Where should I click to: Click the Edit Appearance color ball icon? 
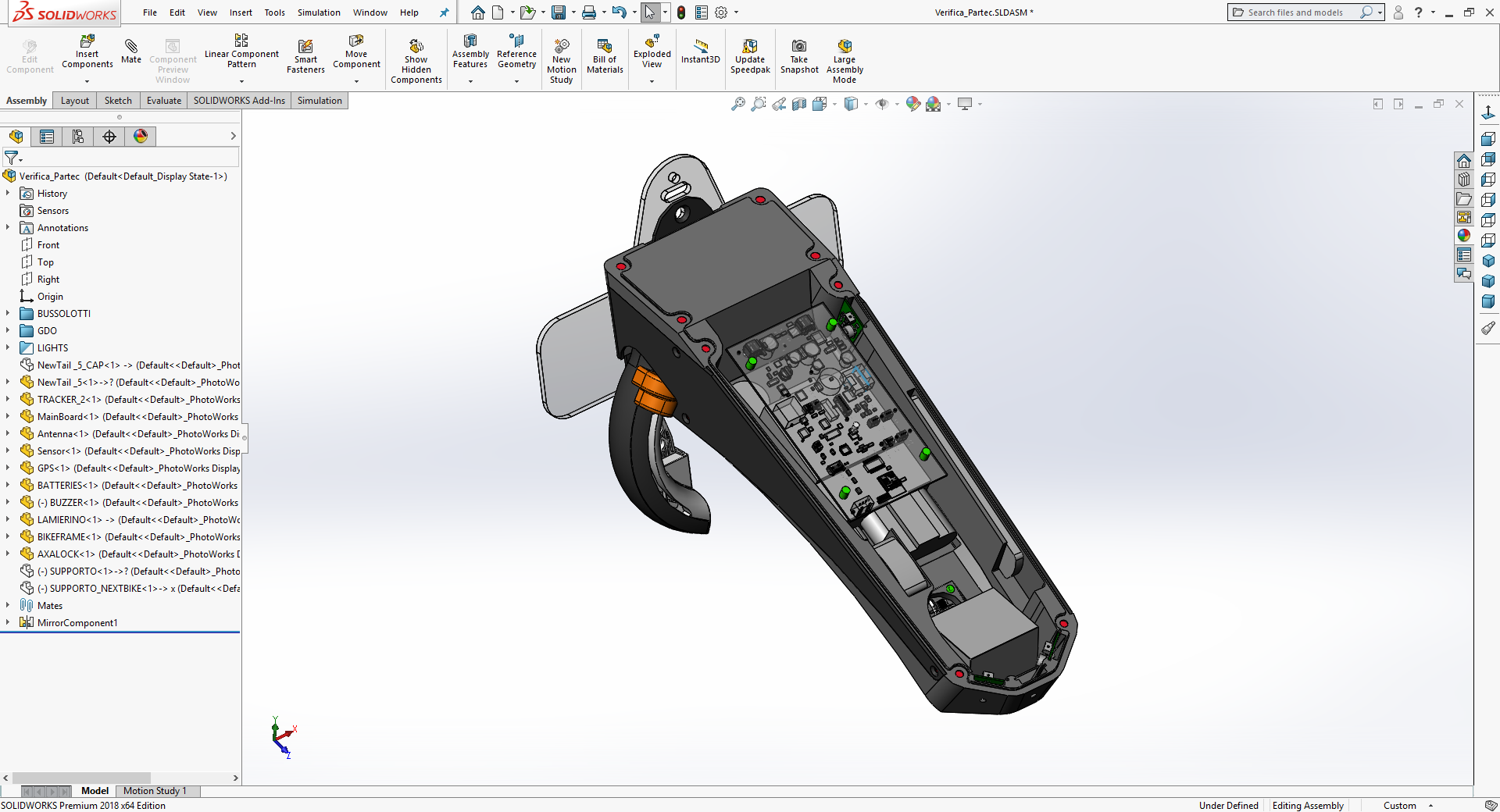click(912, 104)
